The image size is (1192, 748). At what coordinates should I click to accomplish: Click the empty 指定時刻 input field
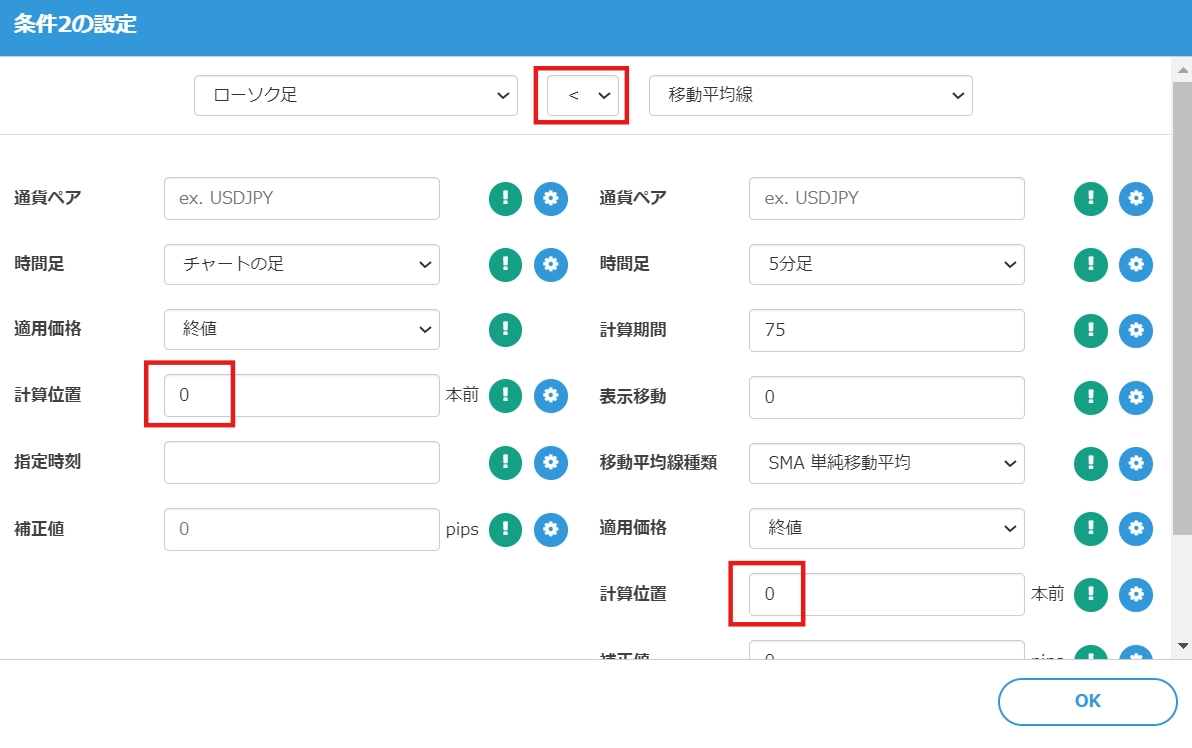[301, 462]
